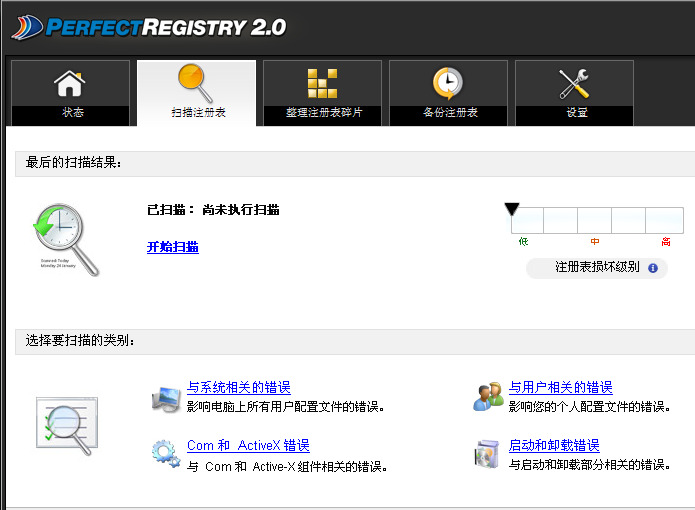Click the 选择要扫描的类别 section header
The height and width of the screenshot is (510, 695).
tap(355, 342)
